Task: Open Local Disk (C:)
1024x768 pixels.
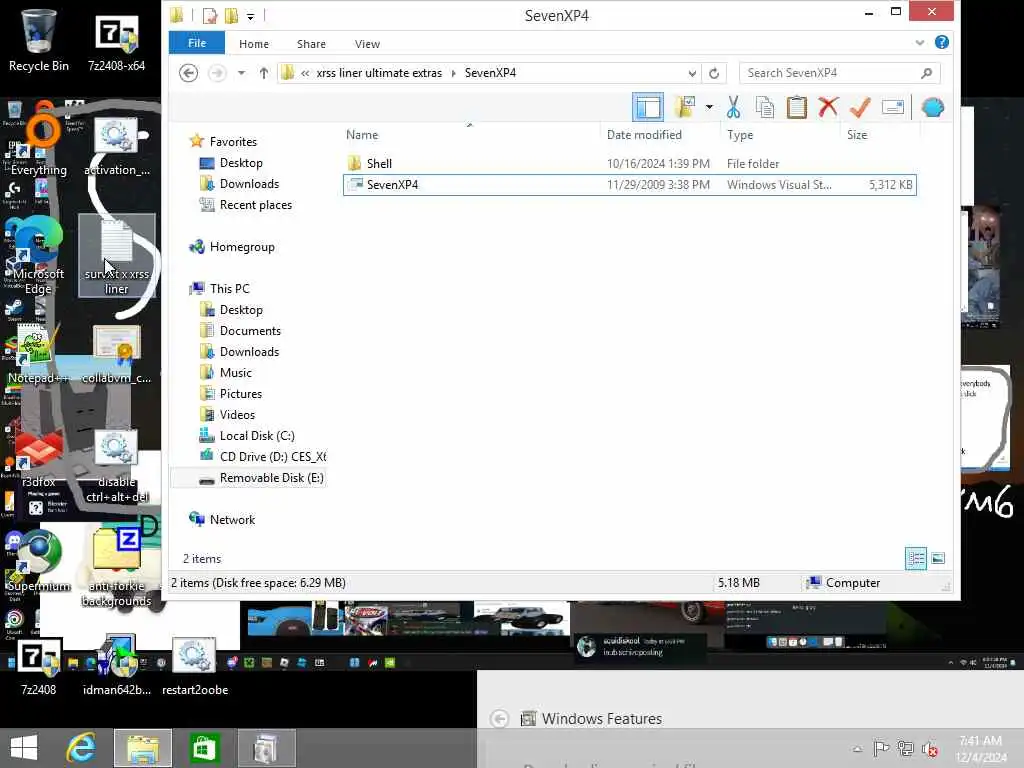Action: click(247, 436)
